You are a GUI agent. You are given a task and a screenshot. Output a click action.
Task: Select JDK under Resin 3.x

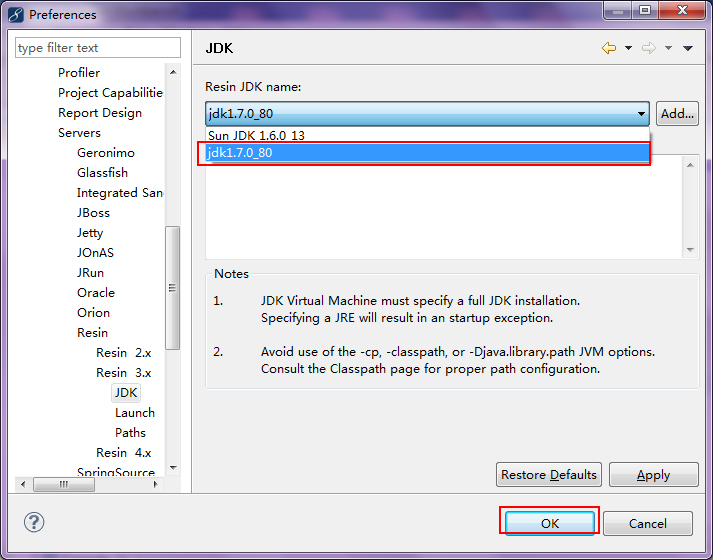126,393
